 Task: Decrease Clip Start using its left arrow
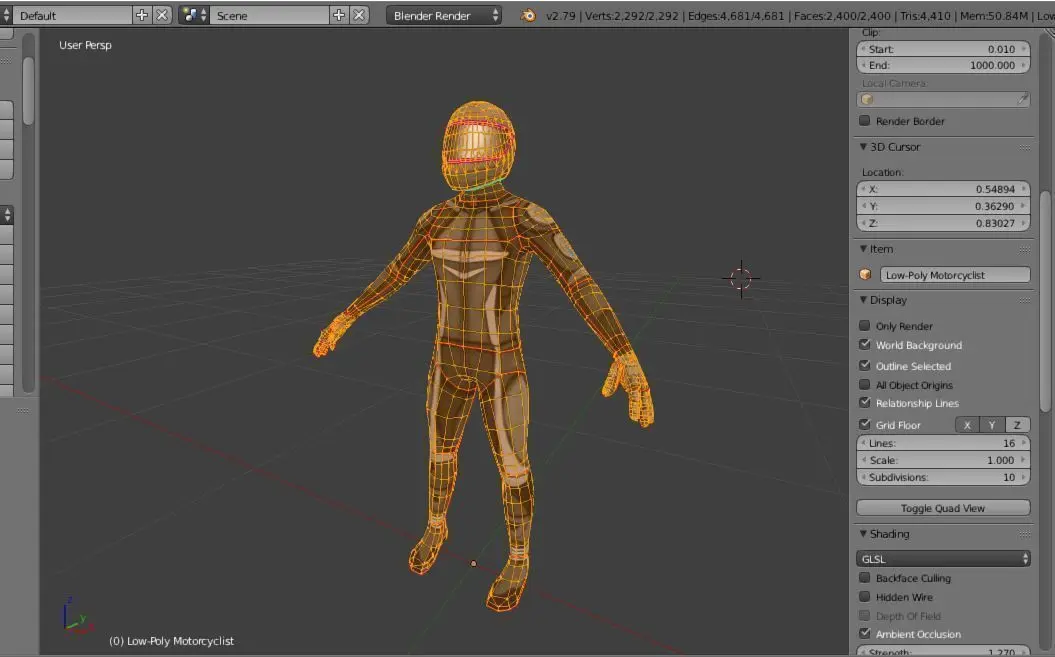863,49
